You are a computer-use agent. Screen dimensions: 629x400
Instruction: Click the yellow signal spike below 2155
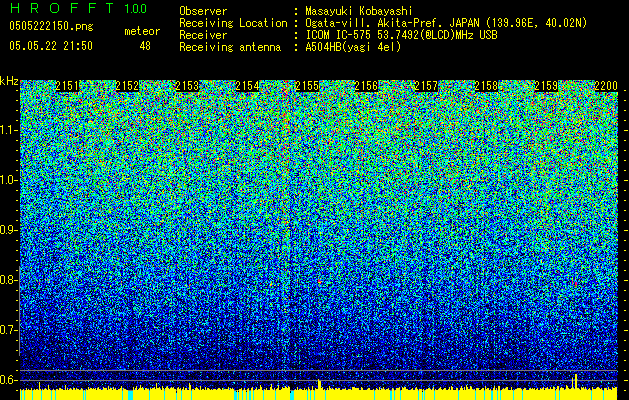click(x=319, y=384)
